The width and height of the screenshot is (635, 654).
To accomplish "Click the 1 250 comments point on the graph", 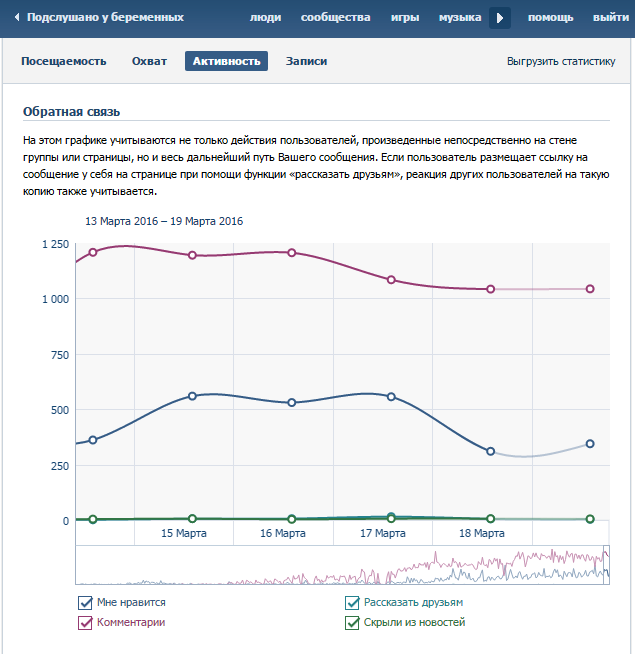I will click(x=93, y=252).
